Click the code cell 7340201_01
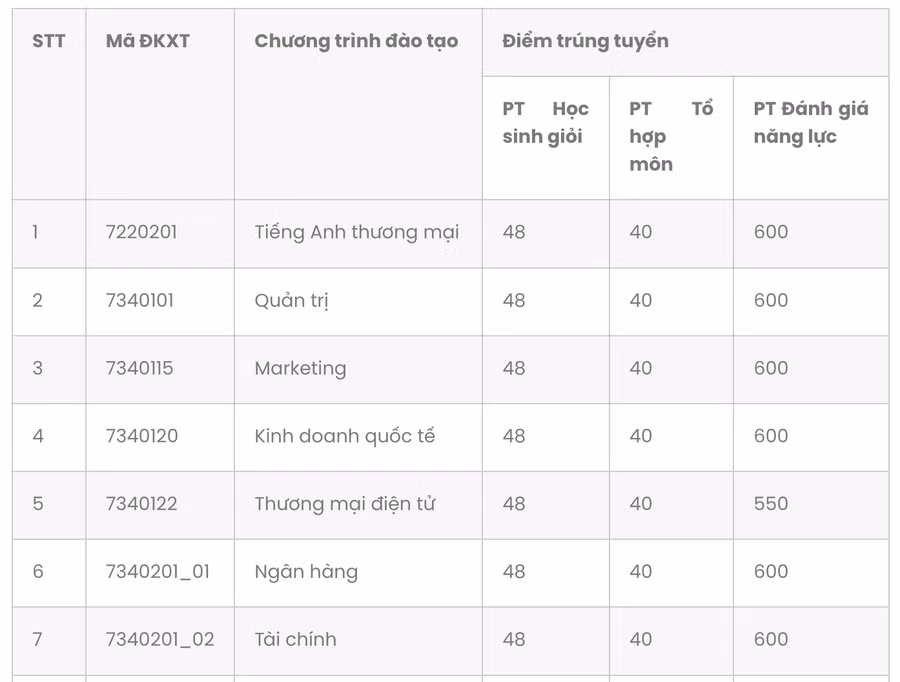 pos(158,572)
